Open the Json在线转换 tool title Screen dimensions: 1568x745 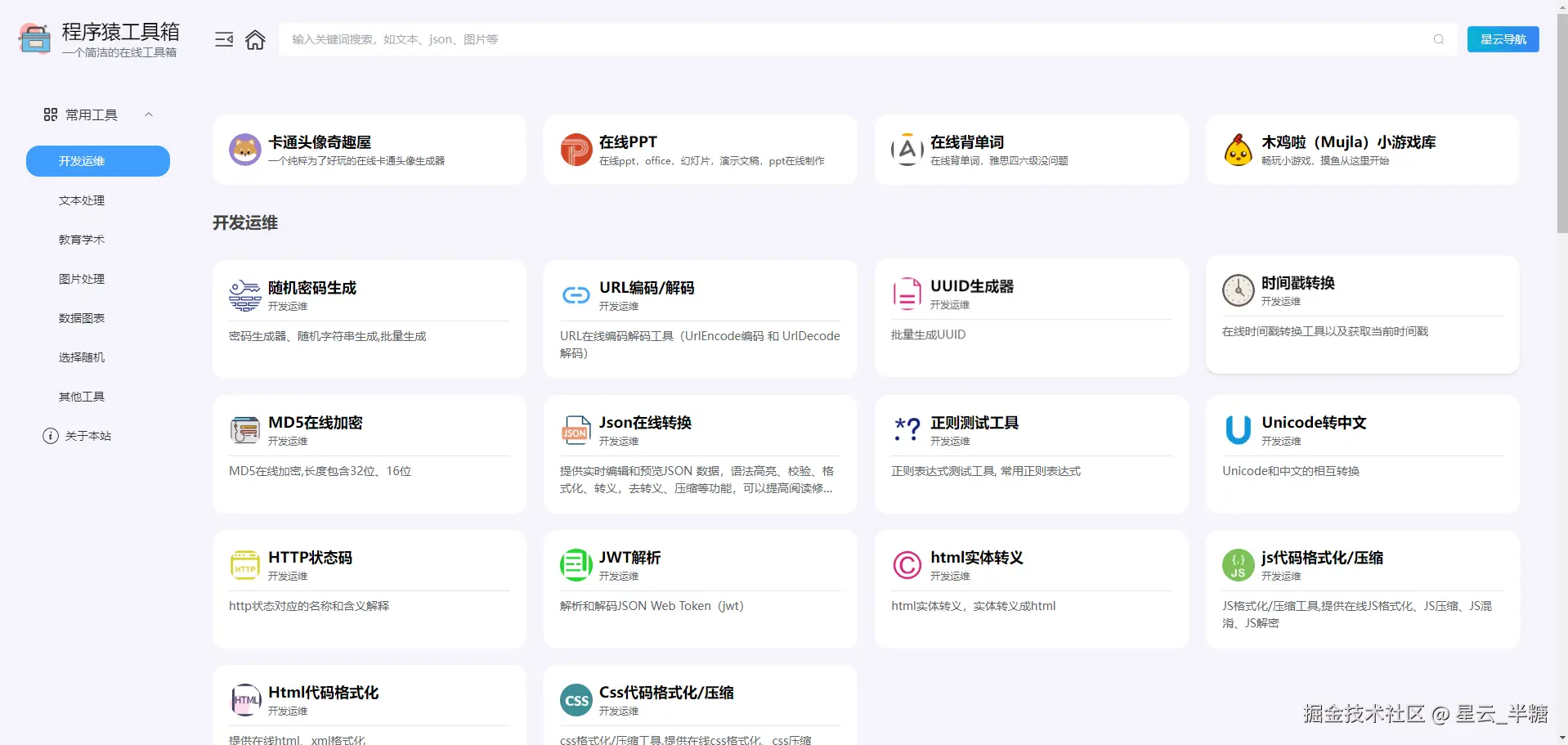click(x=646, y=423)
